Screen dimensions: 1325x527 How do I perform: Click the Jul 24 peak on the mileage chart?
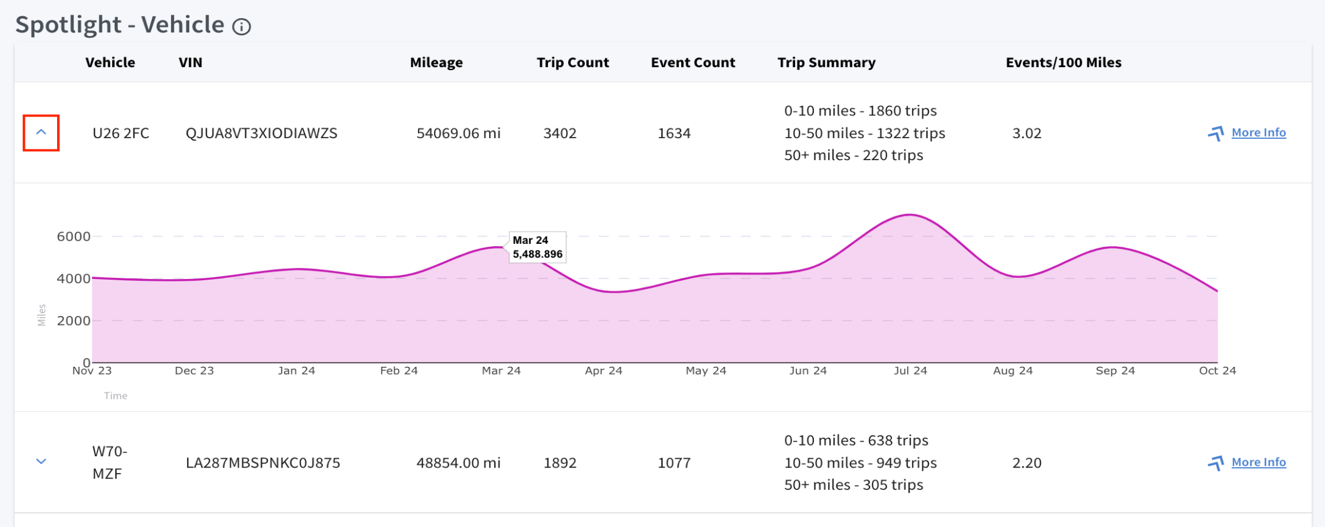click(910, 215)
